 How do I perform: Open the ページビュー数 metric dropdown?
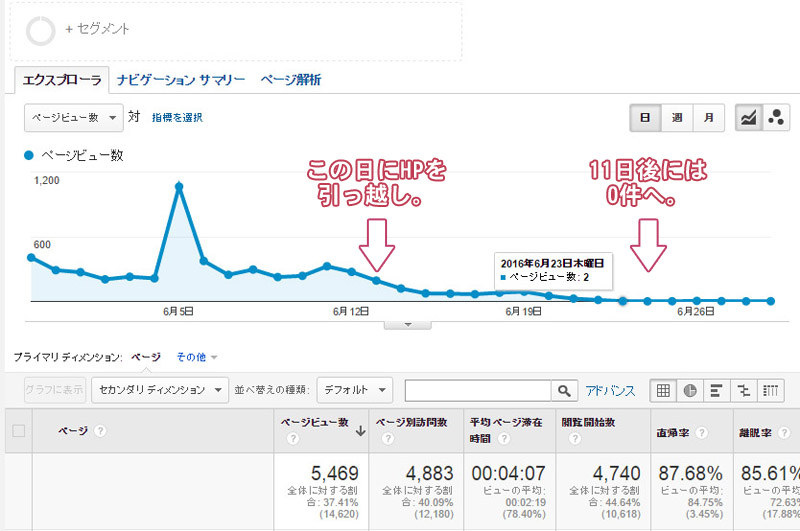coord(73,118)
